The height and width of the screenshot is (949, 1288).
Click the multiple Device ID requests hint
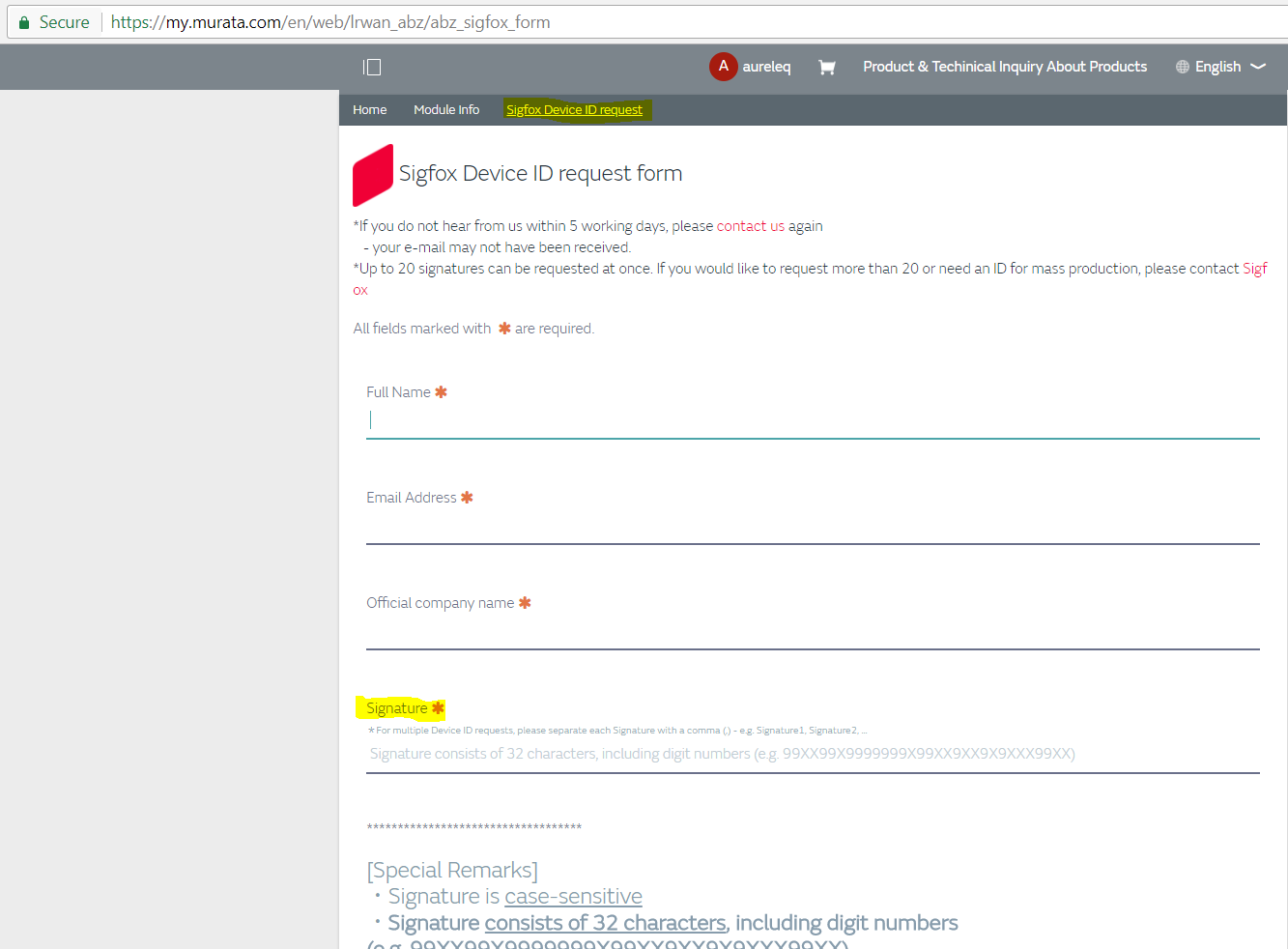[617, 731]
